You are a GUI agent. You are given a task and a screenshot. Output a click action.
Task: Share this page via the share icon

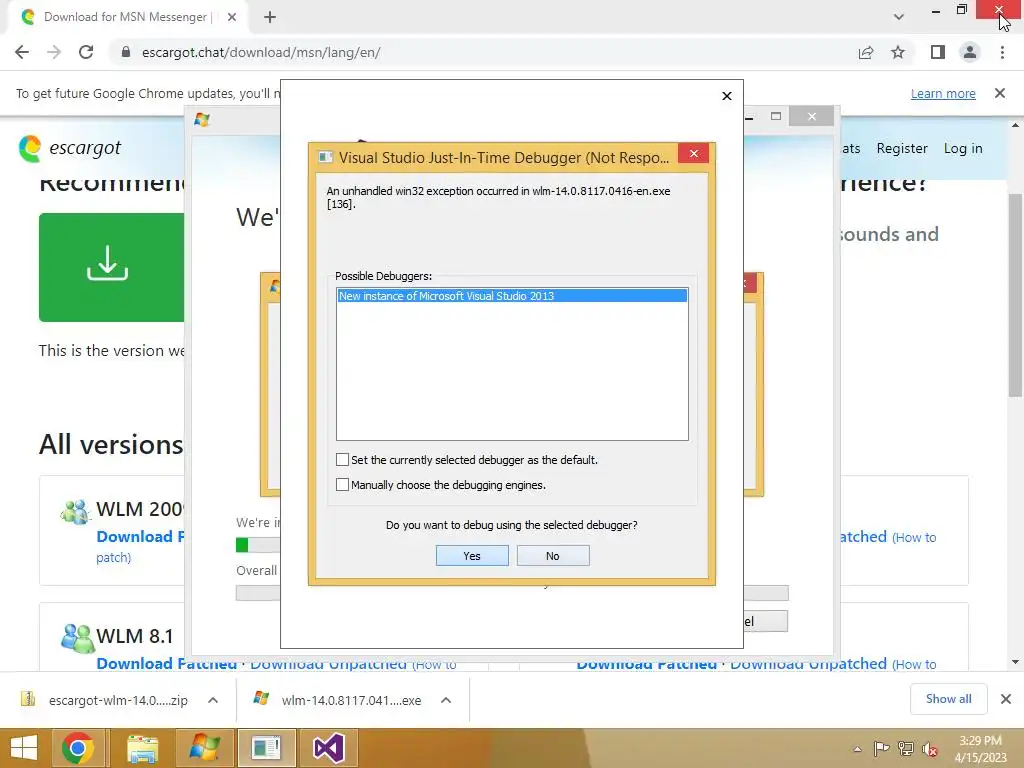[866, 52]
